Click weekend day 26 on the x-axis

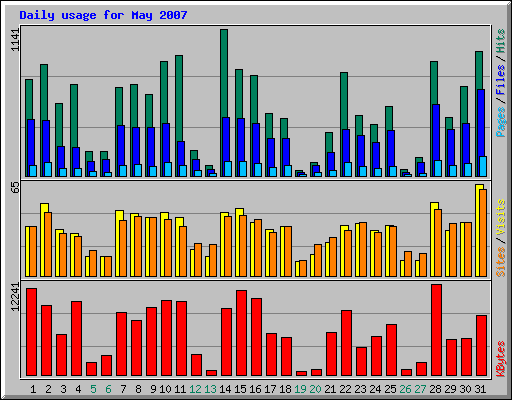405,389
